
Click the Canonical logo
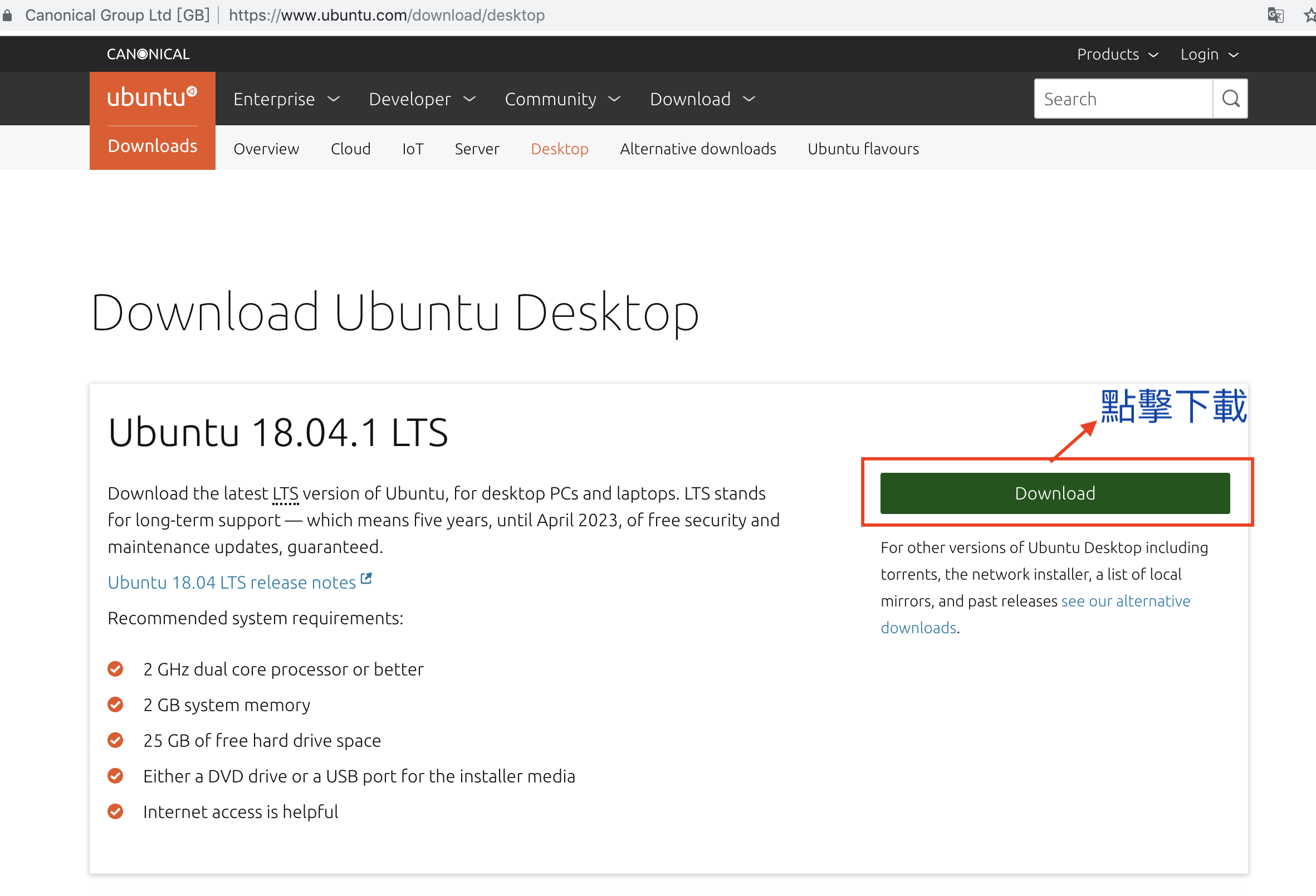pyautogui.click(x=148, y=54)
